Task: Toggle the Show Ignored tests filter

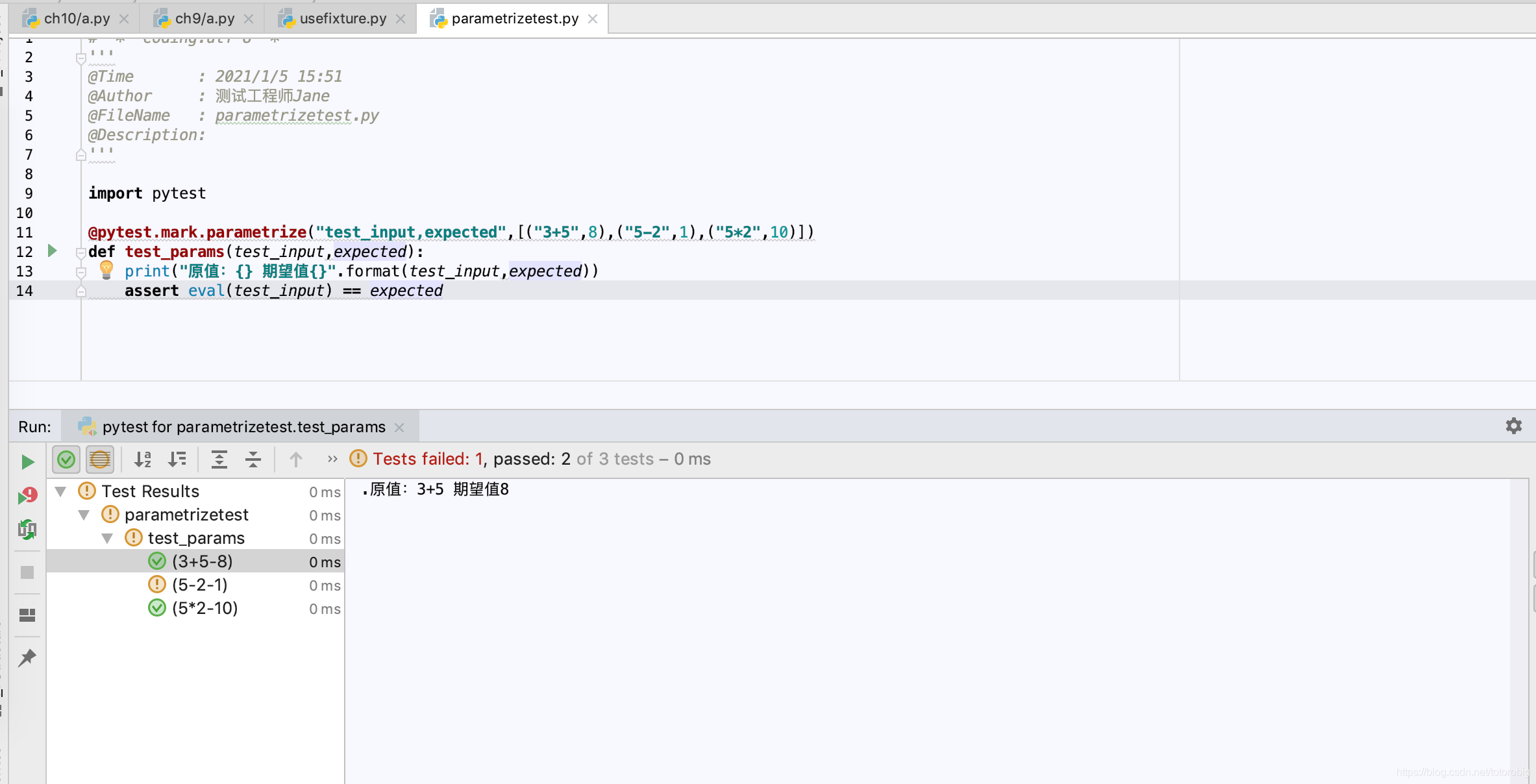Action: coord(99,459)
